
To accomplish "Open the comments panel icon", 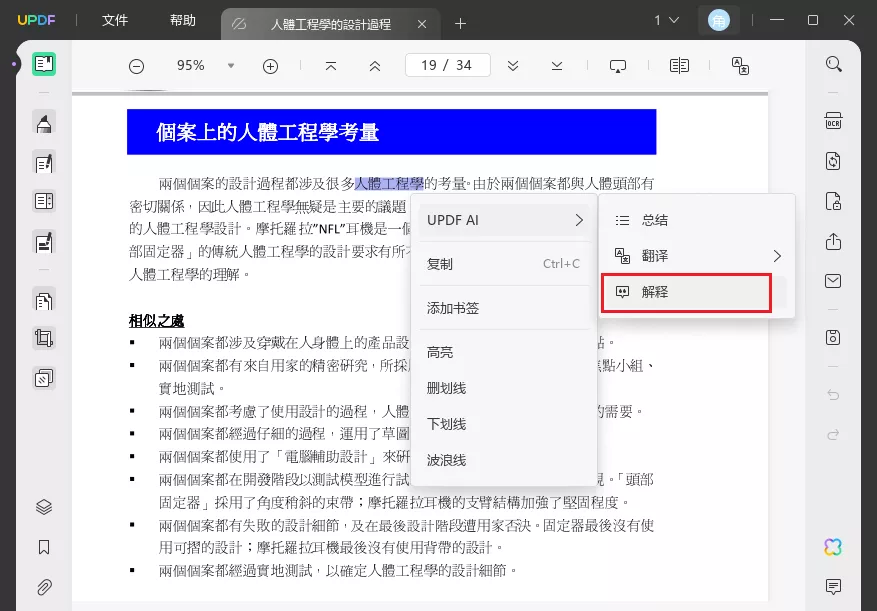I will 833,586.
